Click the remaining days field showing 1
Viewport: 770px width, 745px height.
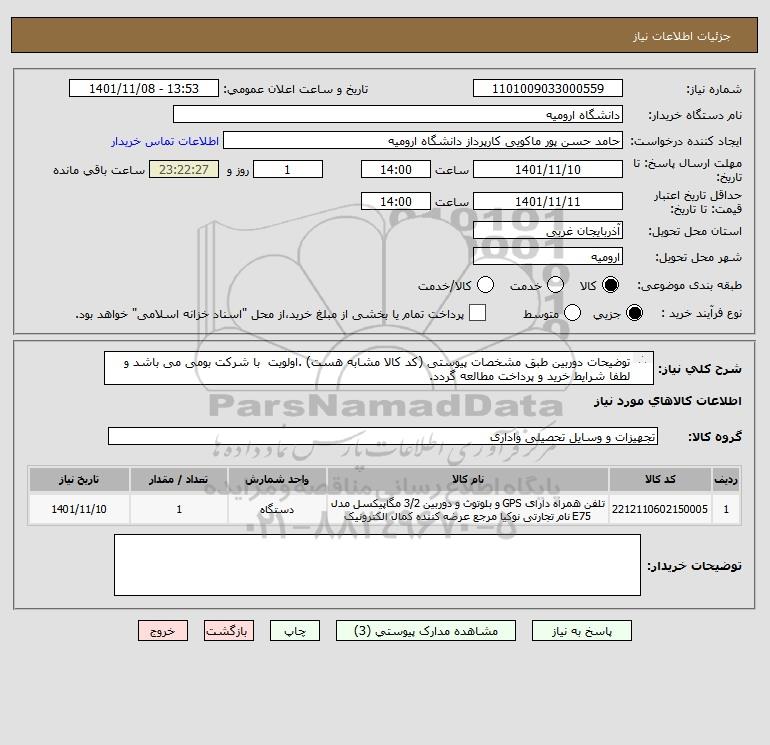click(288, 169)
